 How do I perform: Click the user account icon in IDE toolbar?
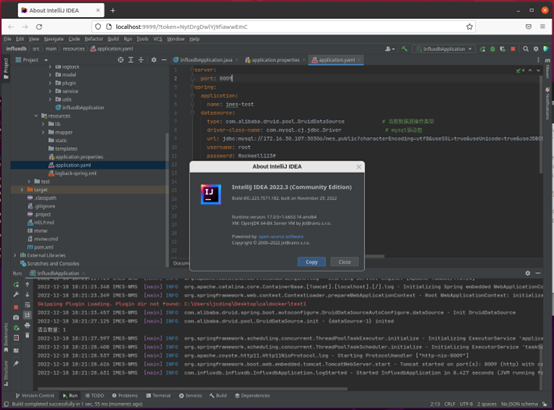click(390, 49)
